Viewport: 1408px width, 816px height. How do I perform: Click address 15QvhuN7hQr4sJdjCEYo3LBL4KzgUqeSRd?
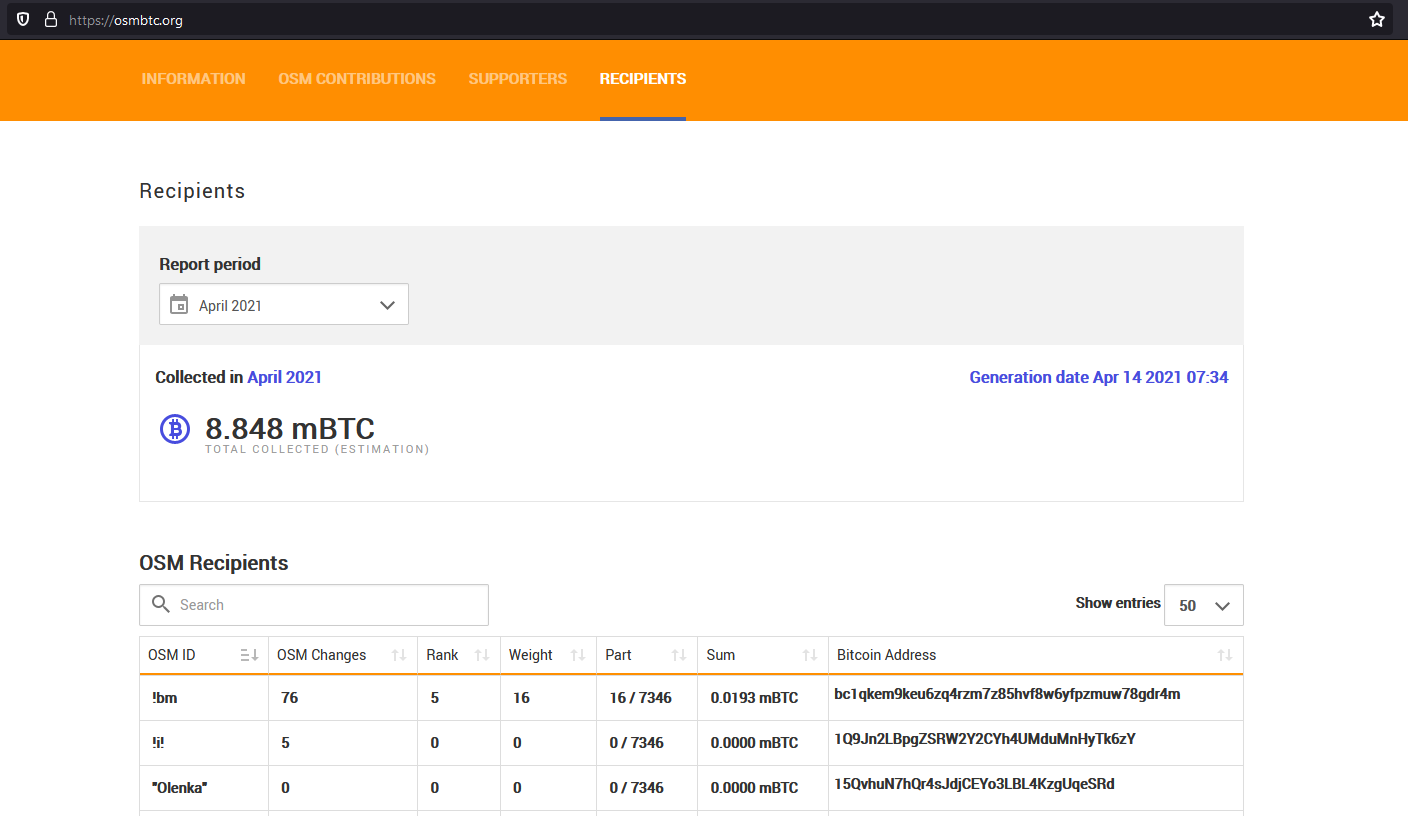point(974,784)
